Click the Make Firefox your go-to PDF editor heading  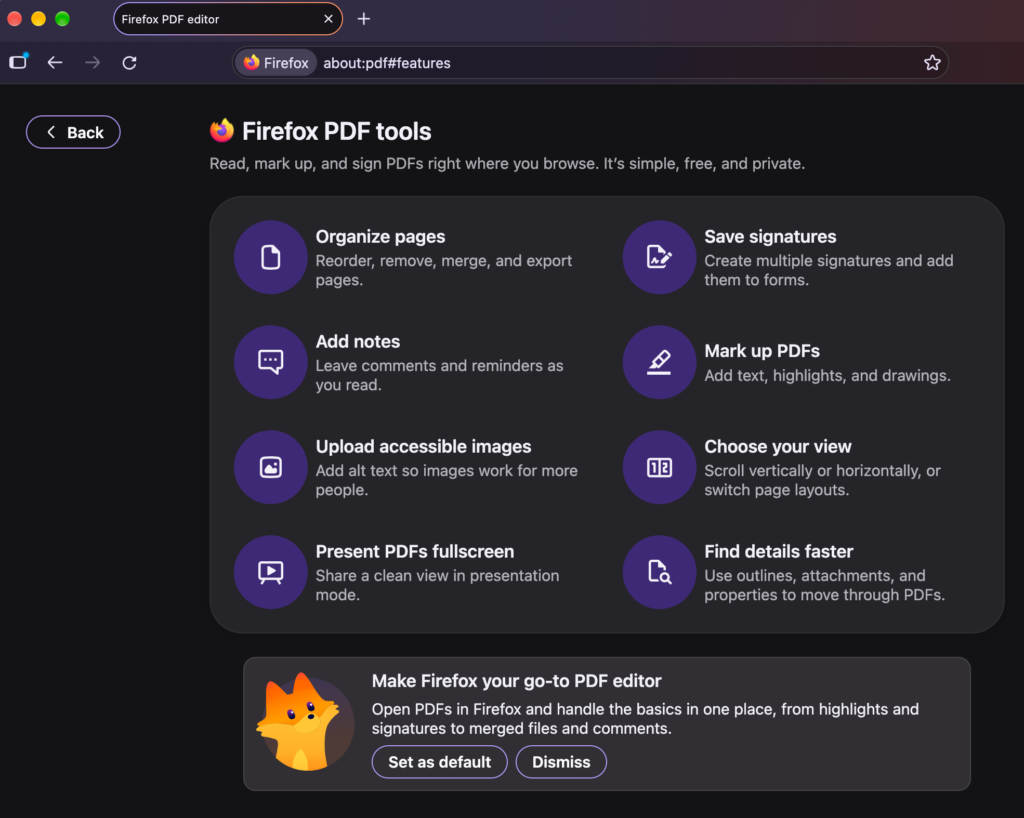coord(517,681)
